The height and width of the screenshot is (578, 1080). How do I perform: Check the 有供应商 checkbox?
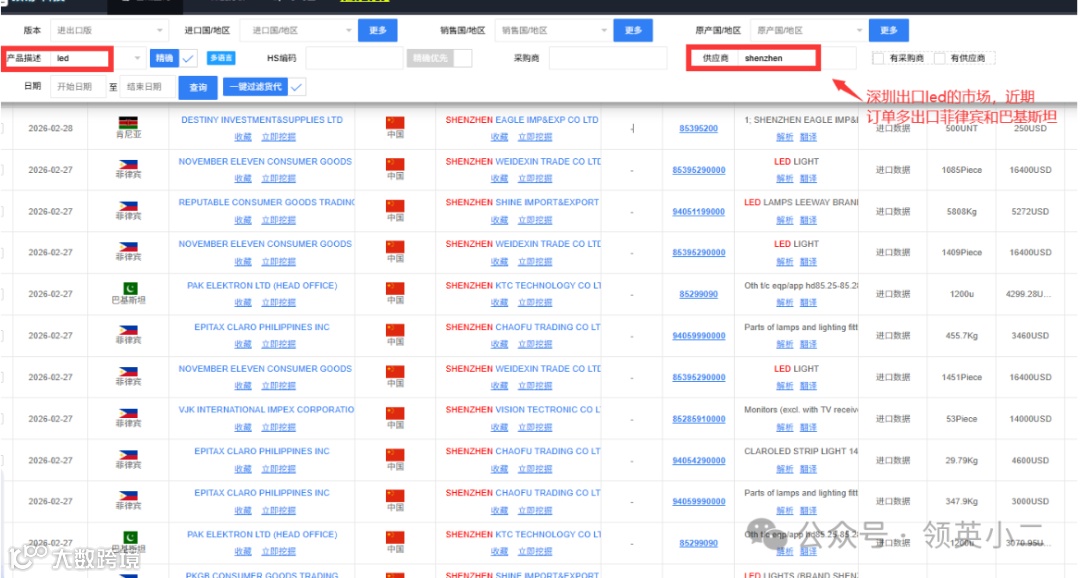click(939, 59)
